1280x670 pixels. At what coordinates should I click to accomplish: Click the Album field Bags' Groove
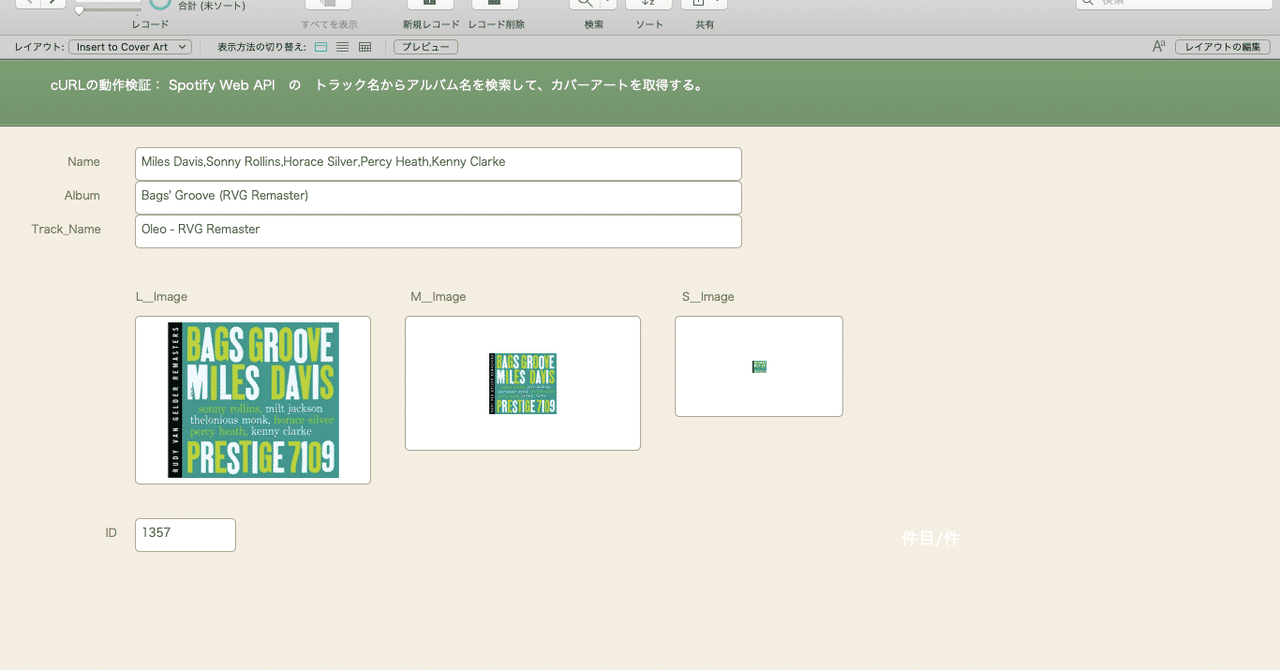tap(438, 198)
